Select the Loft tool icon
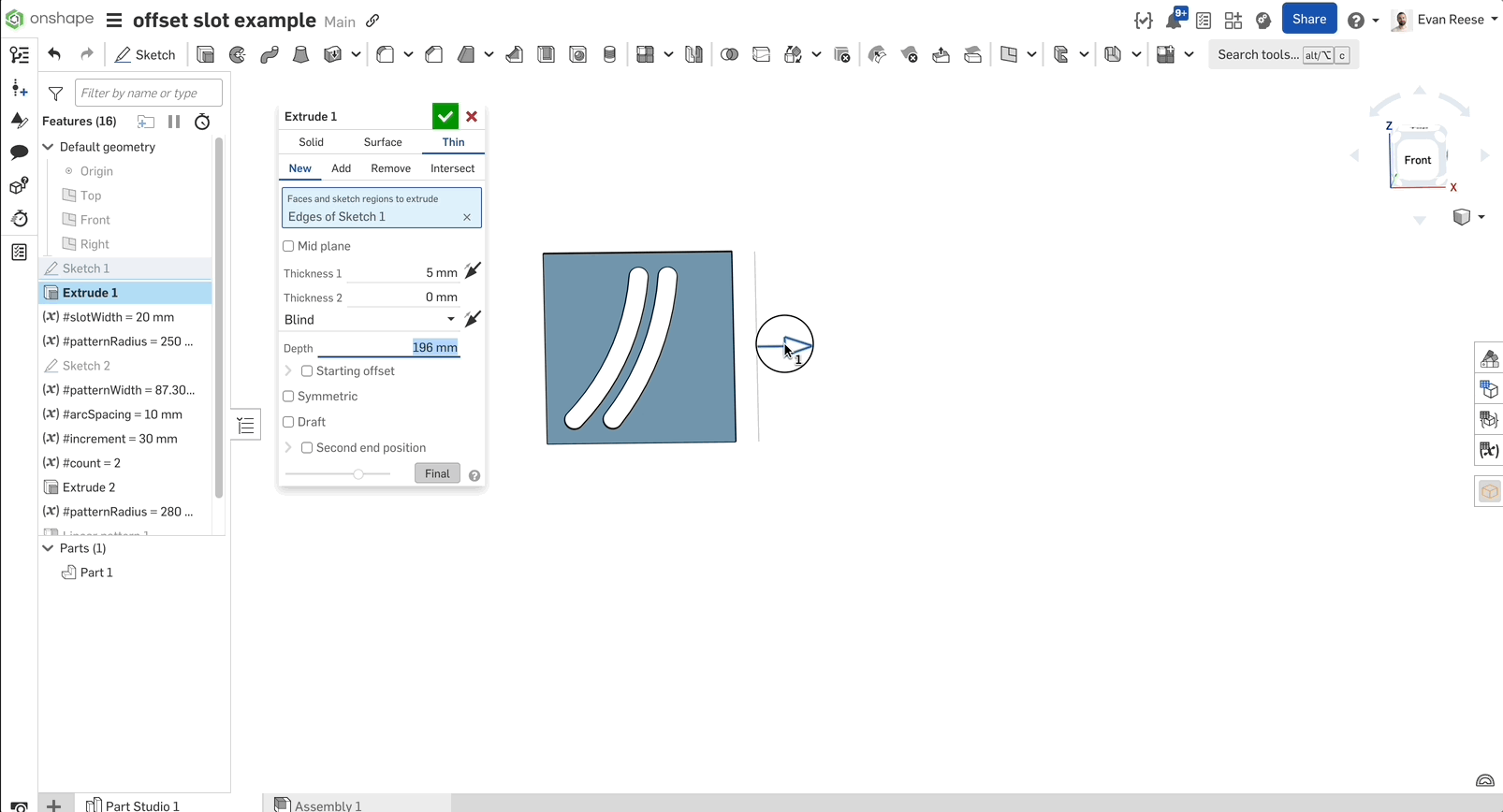 (300, 55)
